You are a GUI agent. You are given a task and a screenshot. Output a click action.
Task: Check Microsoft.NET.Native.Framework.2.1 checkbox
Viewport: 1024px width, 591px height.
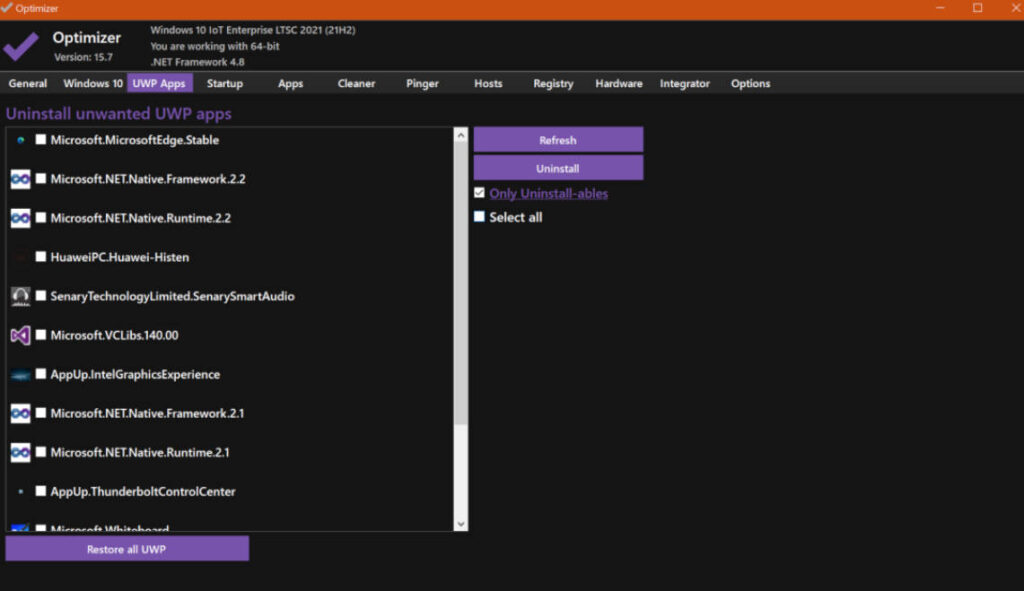tap(40, 413)
